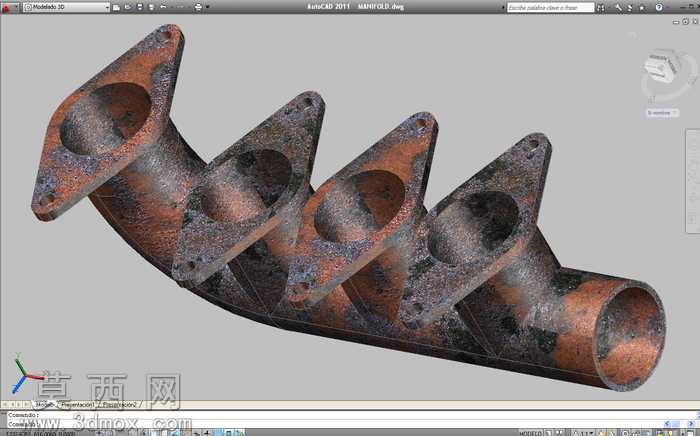Click the Comando command line input
This screenshot has height=436, width=700.
click(x=335, y=424)
